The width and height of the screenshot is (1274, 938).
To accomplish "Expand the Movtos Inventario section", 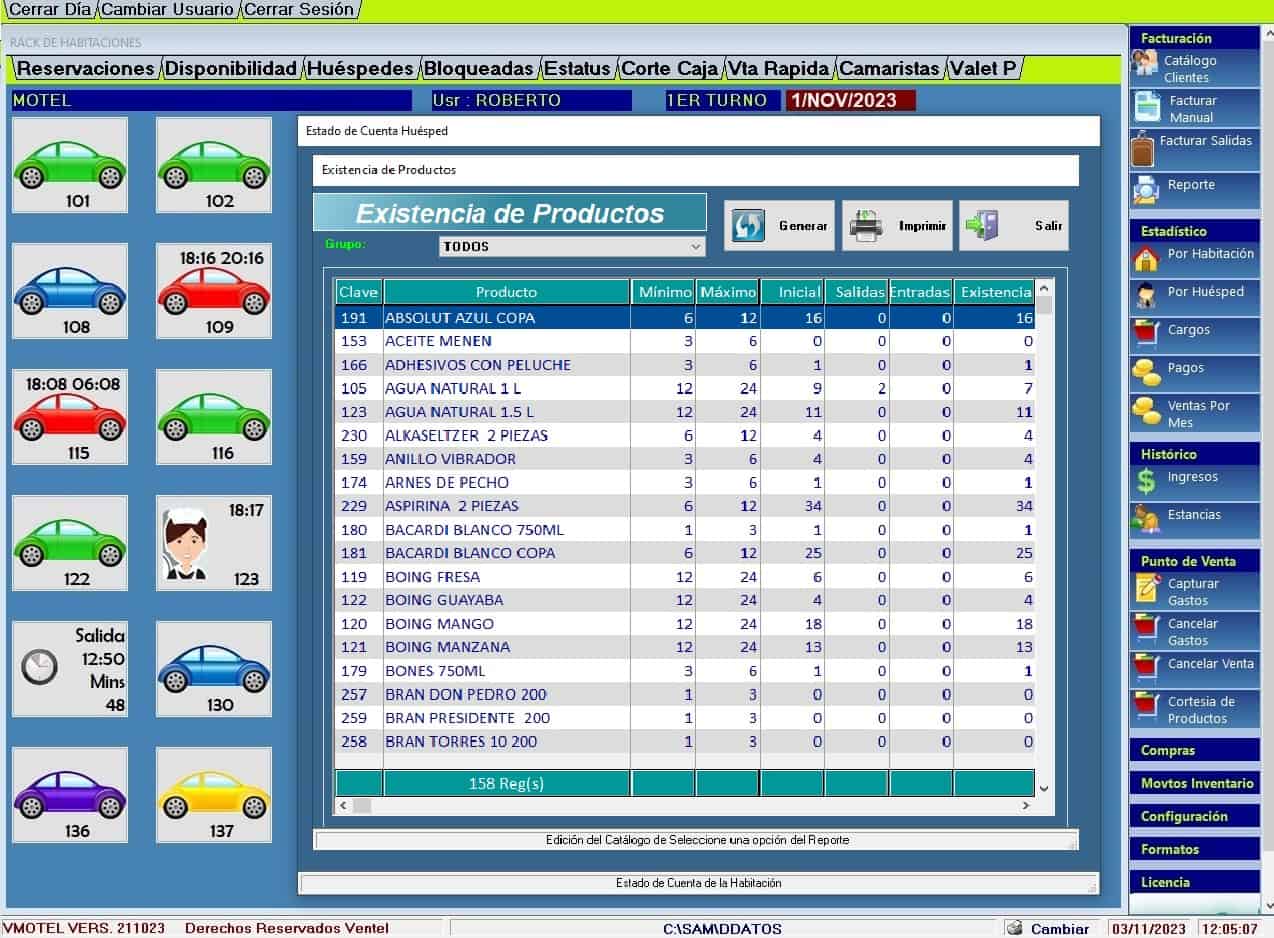I will tap(1194, 783).
